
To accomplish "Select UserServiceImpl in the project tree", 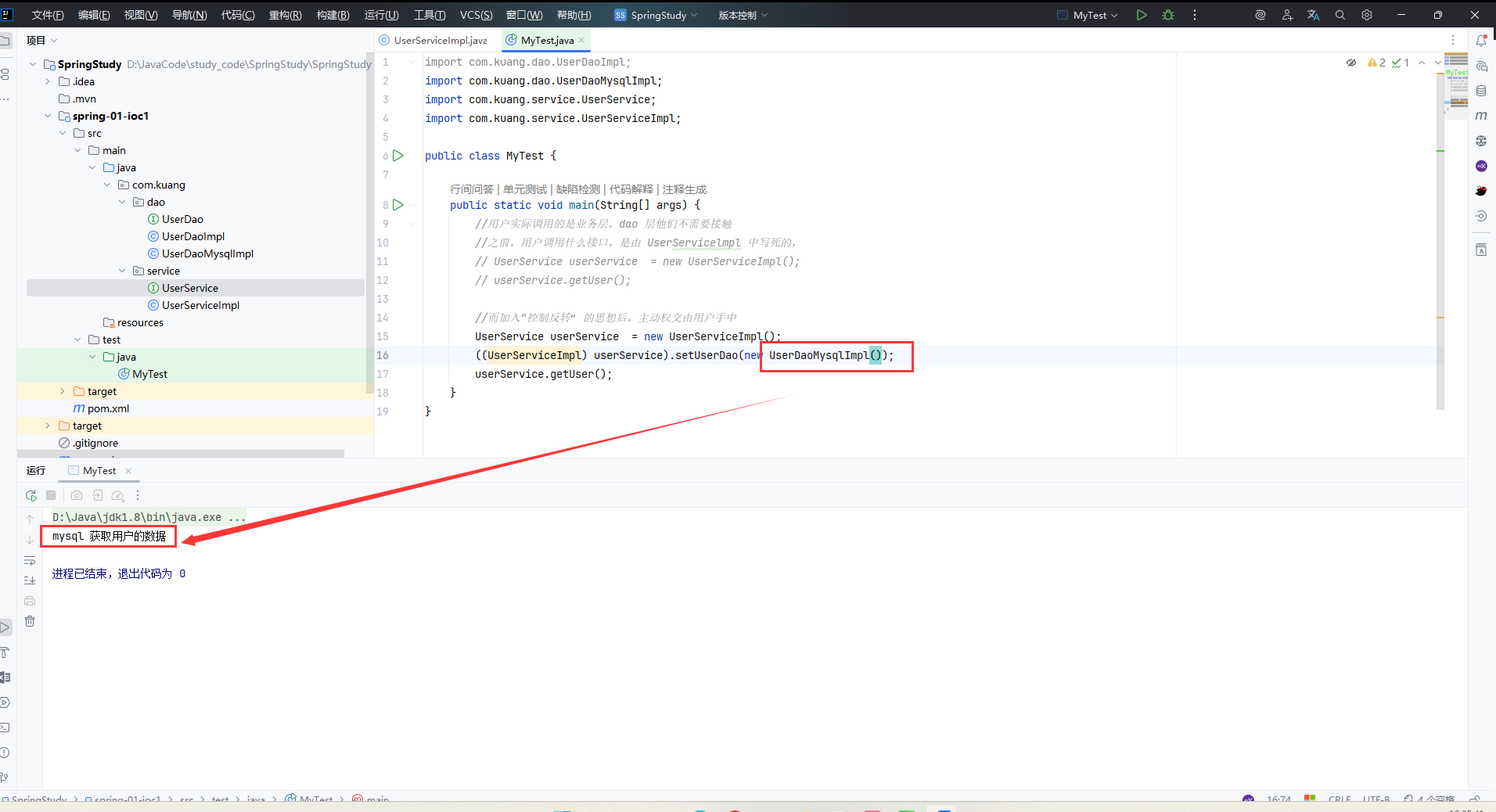I will pos(200,305).
